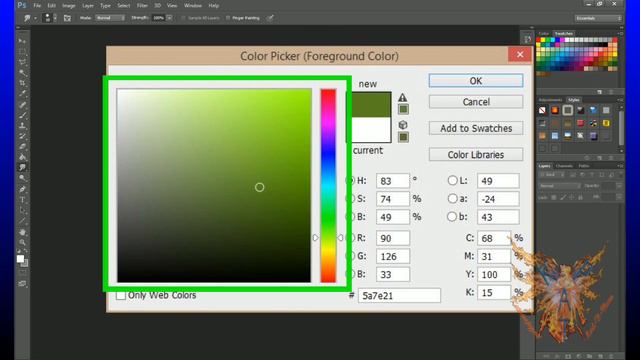Image resolution: width=640 pixels, height=360 pixels.
Task: Click the R value field showing 90
Action: tap(393, 238)
